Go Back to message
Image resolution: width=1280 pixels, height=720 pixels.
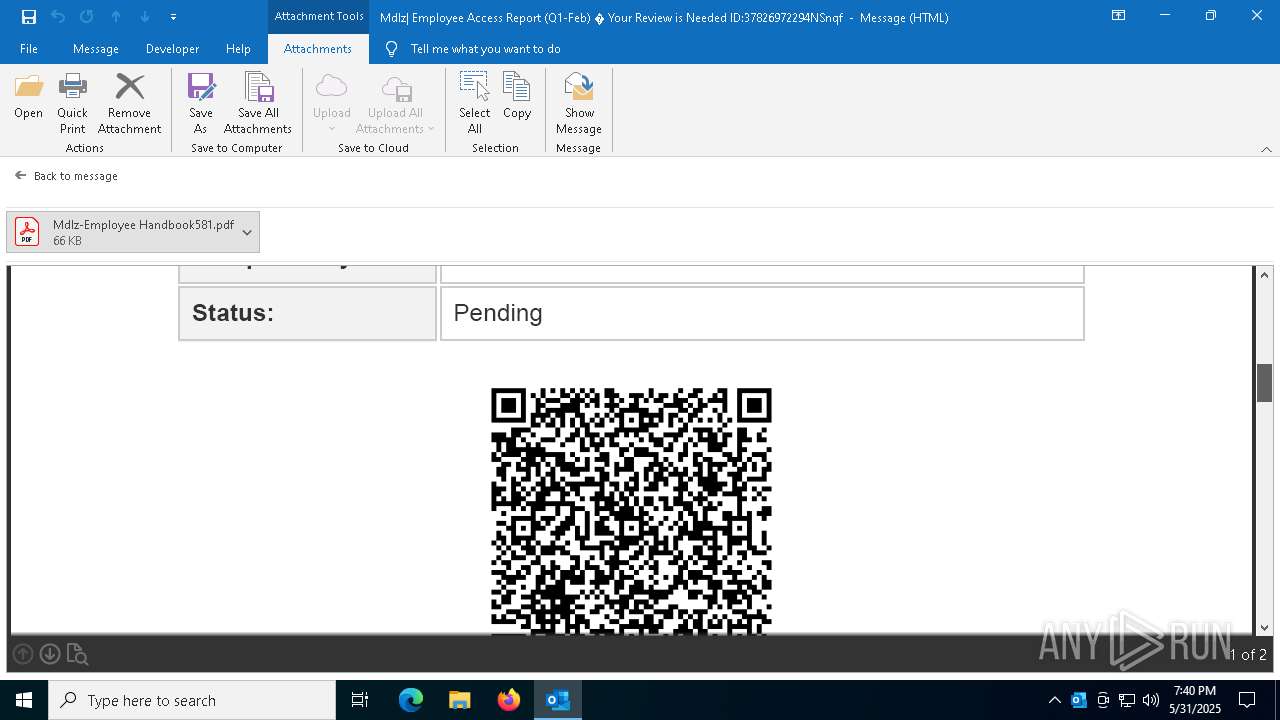[66, 175]
